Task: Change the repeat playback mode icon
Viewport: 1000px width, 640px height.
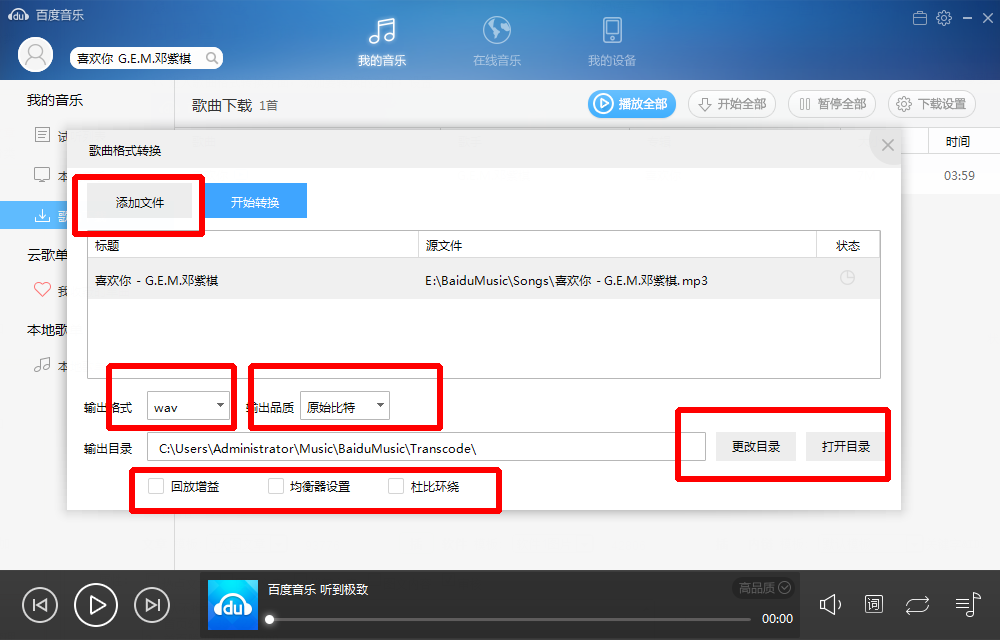Action: (x=917, y=604)
